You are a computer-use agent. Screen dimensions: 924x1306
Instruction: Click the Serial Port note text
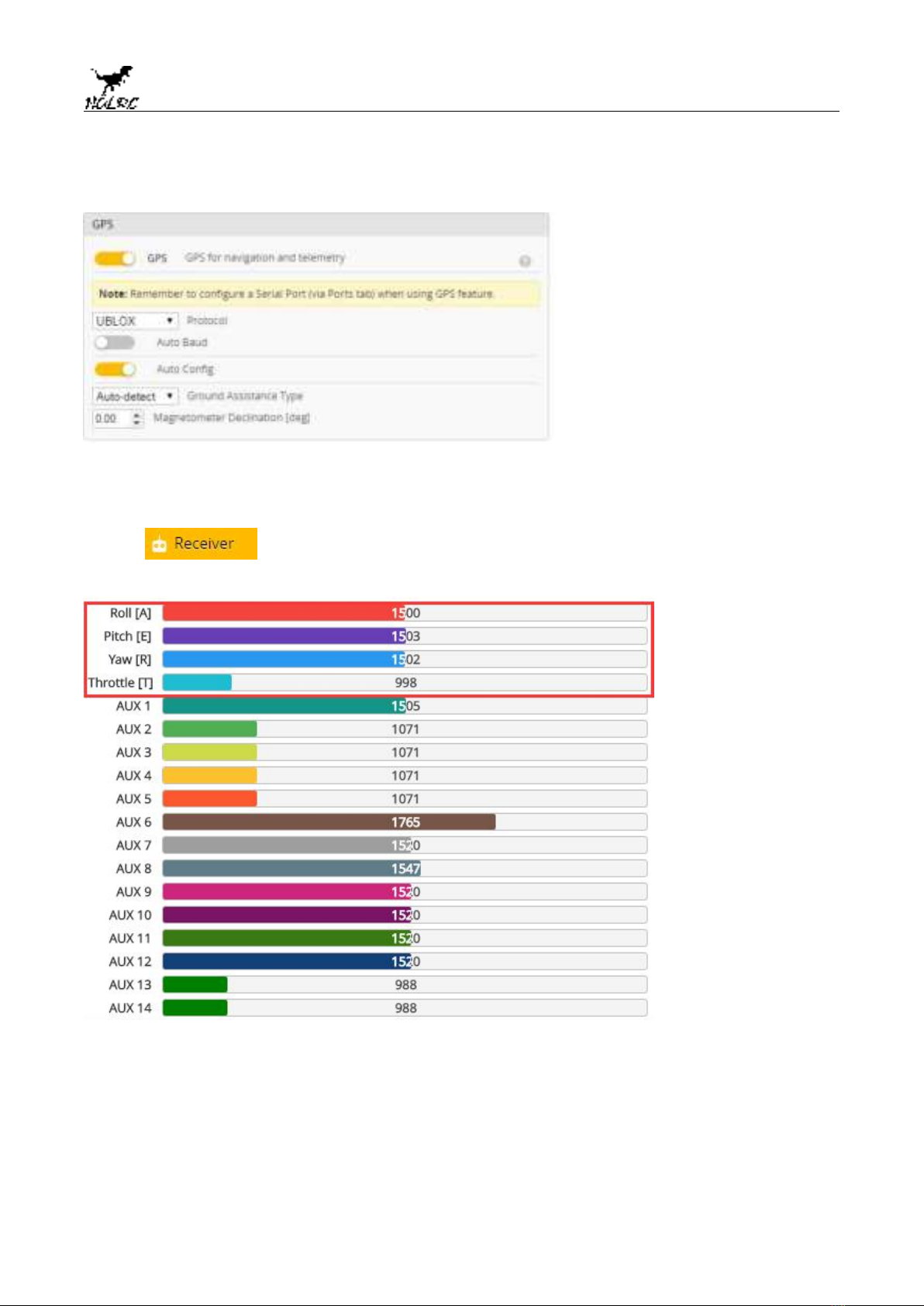click(296, 294)
